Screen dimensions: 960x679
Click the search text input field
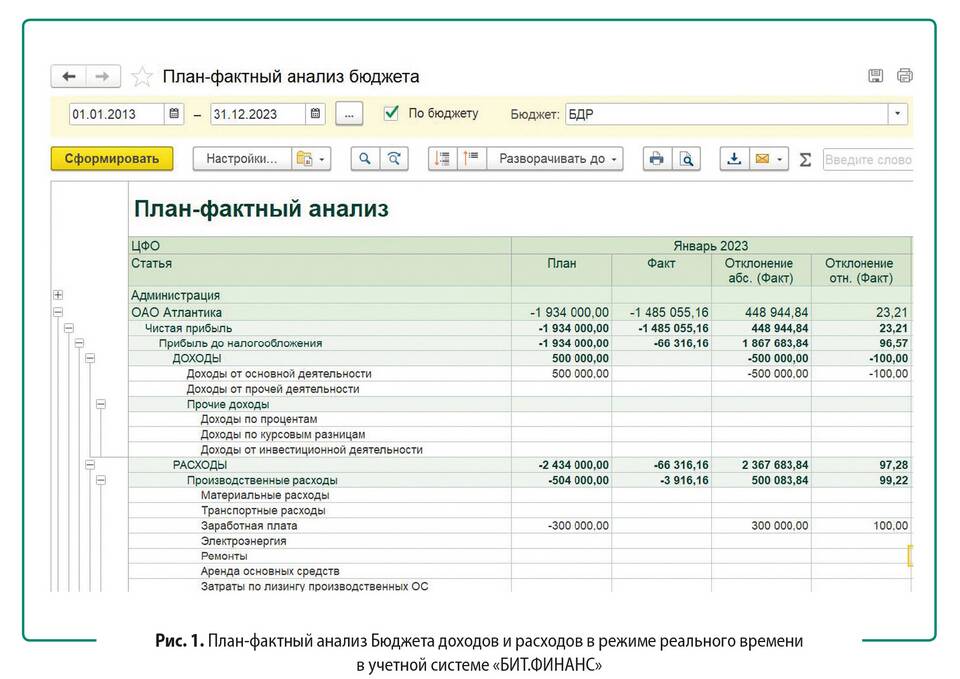point(866,159)
